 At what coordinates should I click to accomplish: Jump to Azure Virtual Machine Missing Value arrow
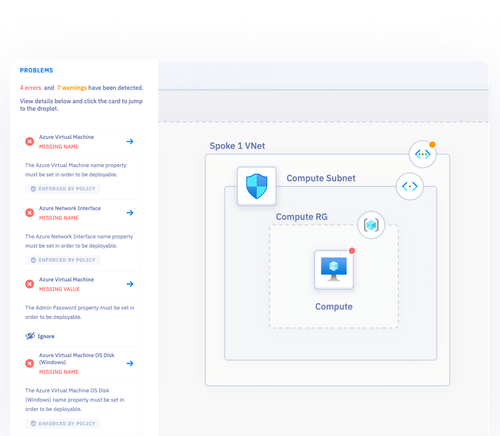tap(130, 284)
